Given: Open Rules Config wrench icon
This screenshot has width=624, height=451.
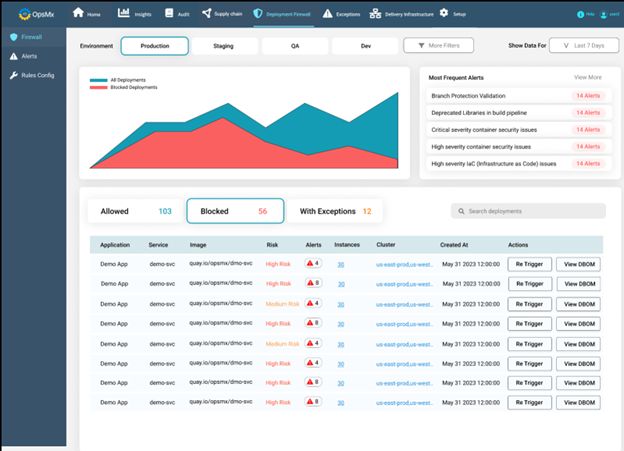Looking at the screenshot, I should pos(14,75).
